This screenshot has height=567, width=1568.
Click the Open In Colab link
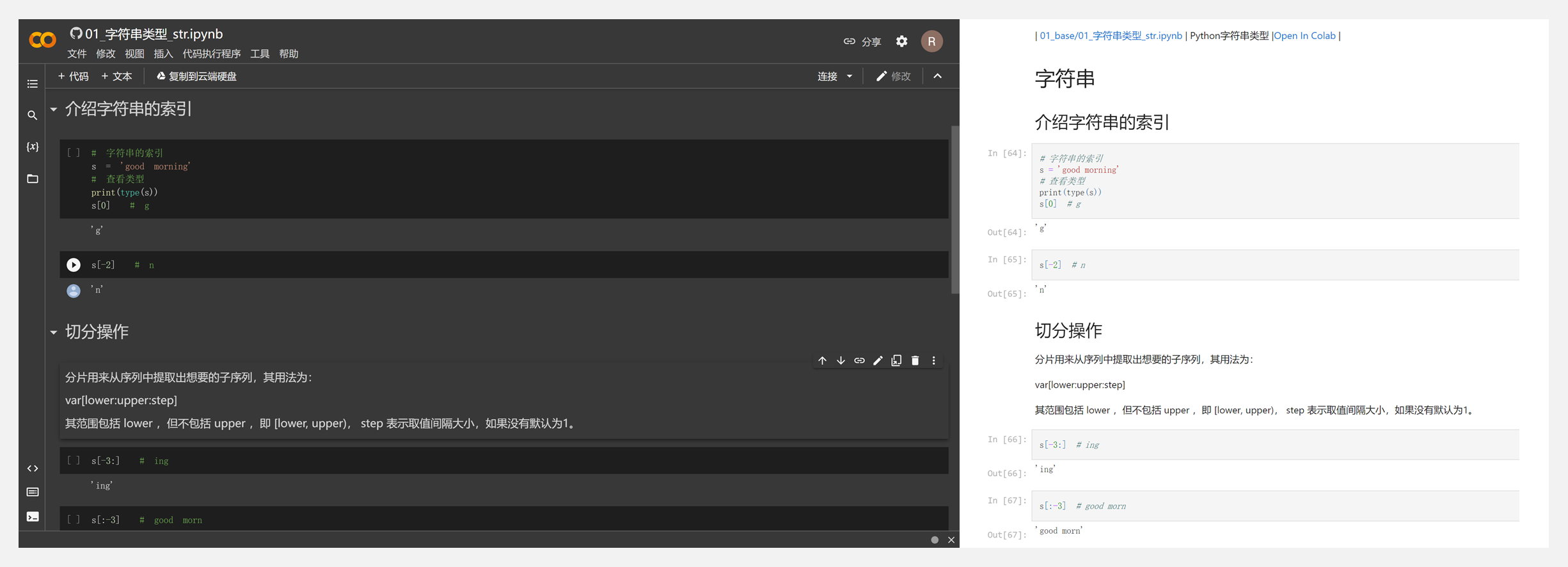pos(1304,36)
